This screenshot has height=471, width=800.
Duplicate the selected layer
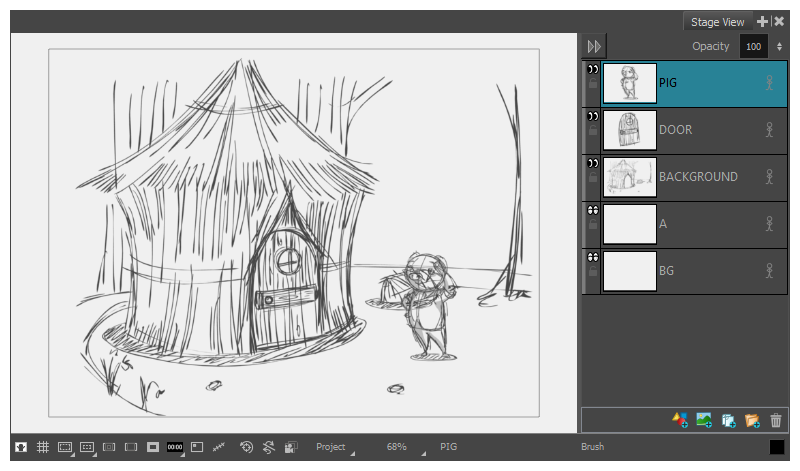728,421
